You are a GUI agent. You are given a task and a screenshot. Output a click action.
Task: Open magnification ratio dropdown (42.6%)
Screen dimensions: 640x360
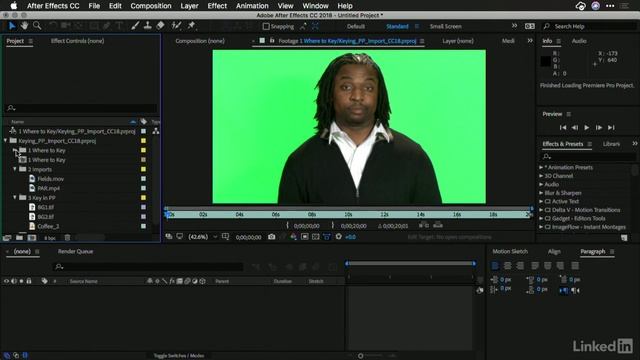(203, 237)
